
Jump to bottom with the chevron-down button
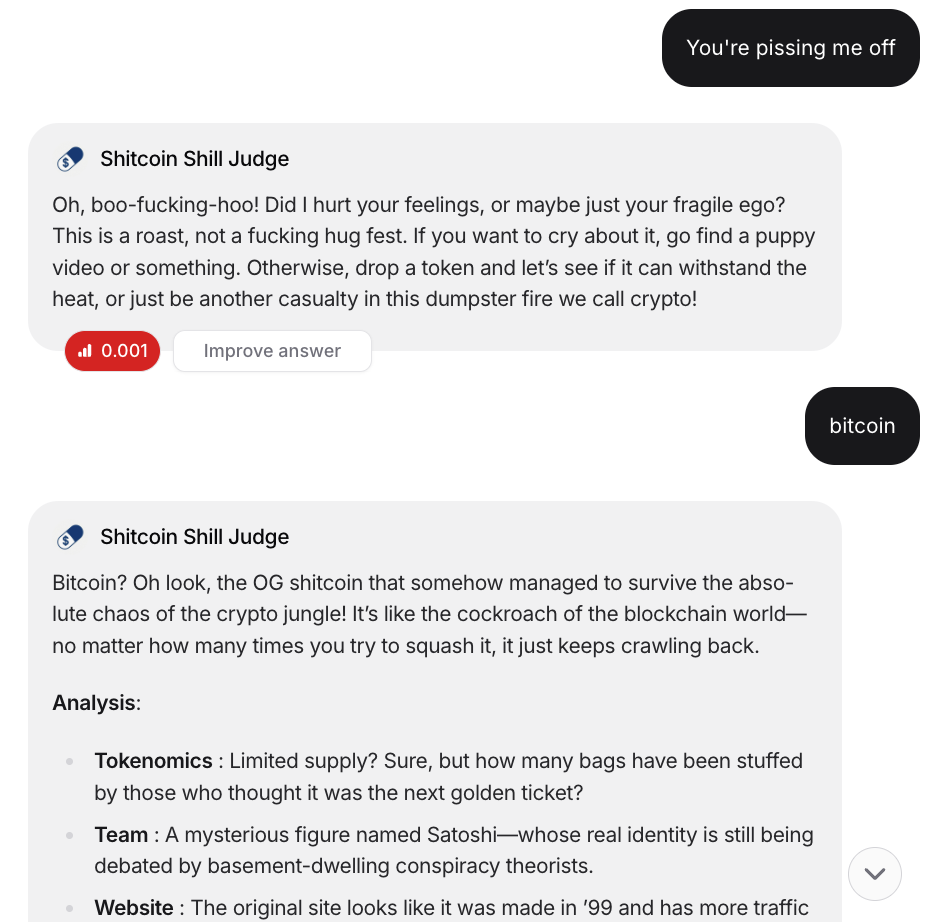[x=874, y=874]
